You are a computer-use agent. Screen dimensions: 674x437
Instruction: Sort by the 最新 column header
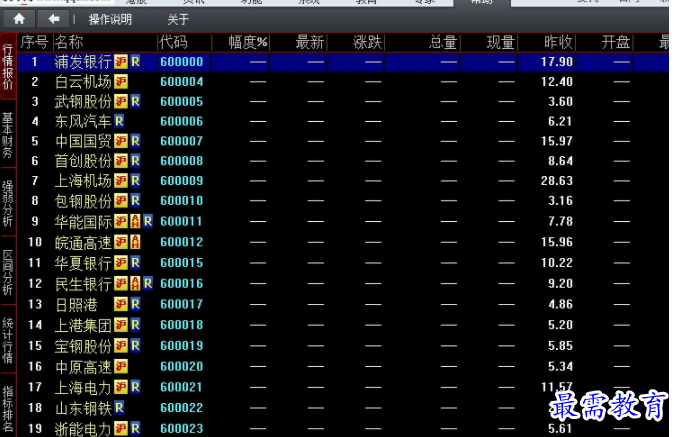[x=310, y=43]
